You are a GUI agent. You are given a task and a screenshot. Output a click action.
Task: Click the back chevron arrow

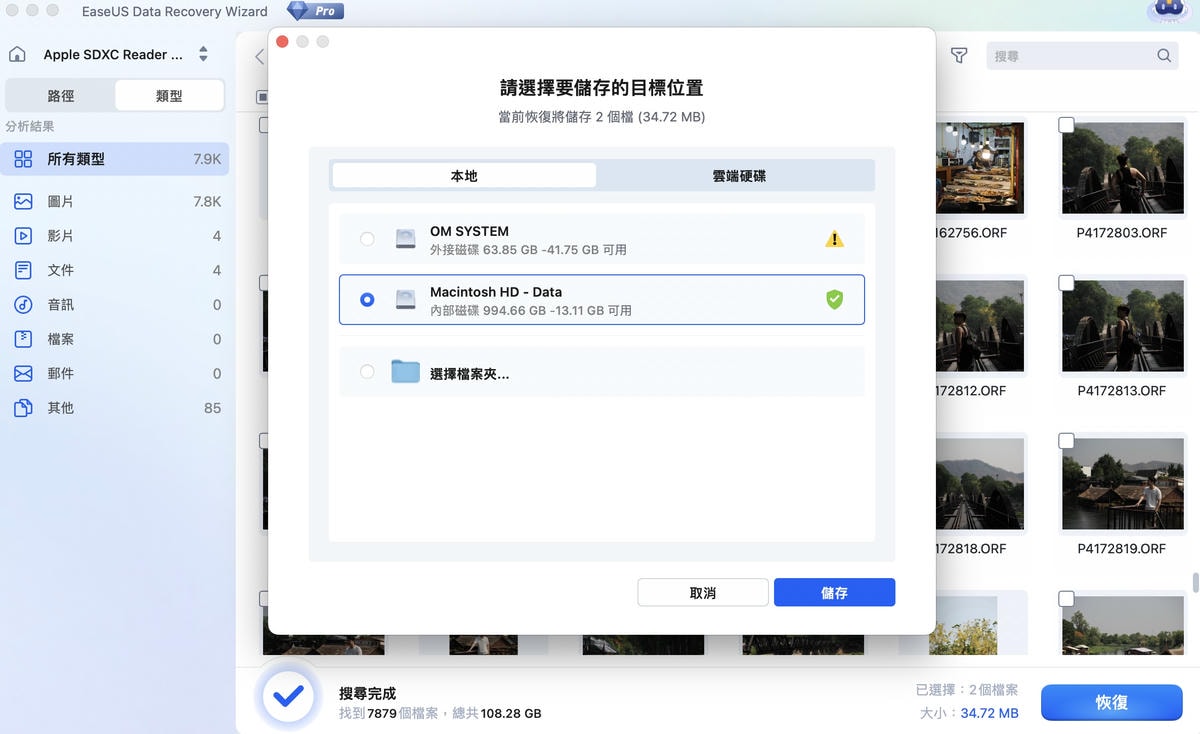(x=259, y=57)
